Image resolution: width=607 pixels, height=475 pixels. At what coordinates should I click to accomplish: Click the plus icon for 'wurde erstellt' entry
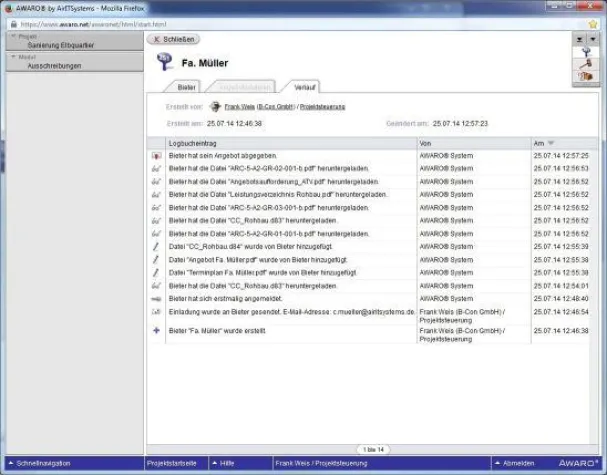click(x=156, y=330)
